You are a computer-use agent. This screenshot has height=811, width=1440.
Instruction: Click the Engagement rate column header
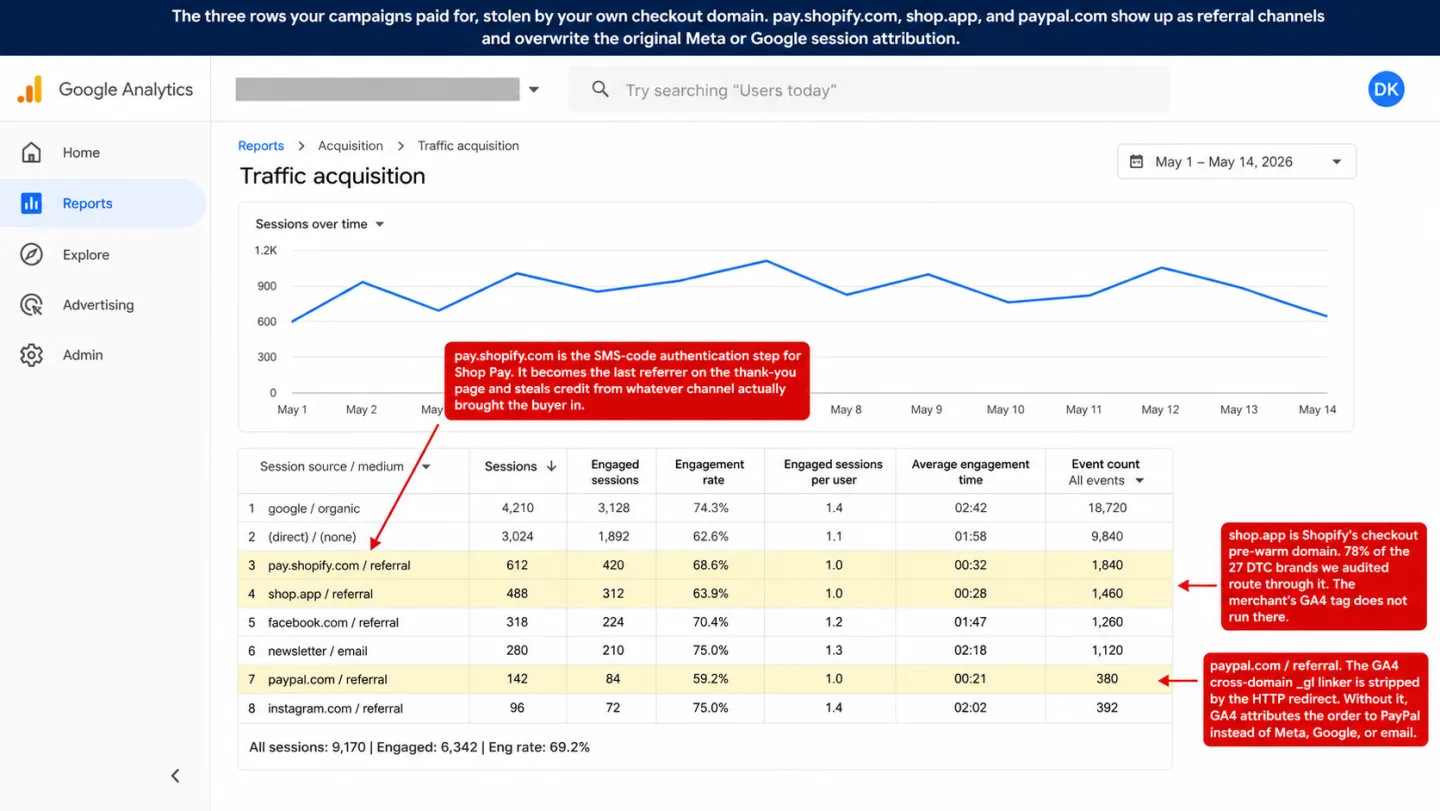click(710, 472)
